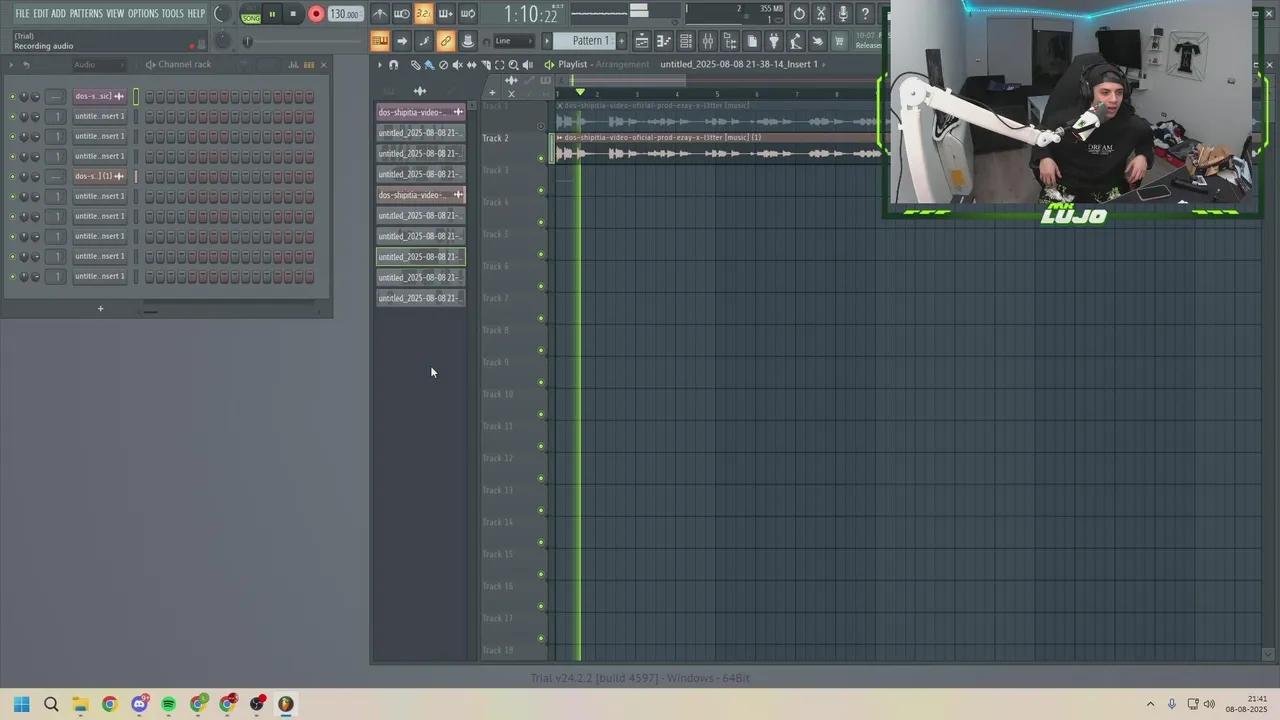Viewport: 1280px width, 720px height.
Task: Select the playlist mute tool
Action: tap(458, 65)
